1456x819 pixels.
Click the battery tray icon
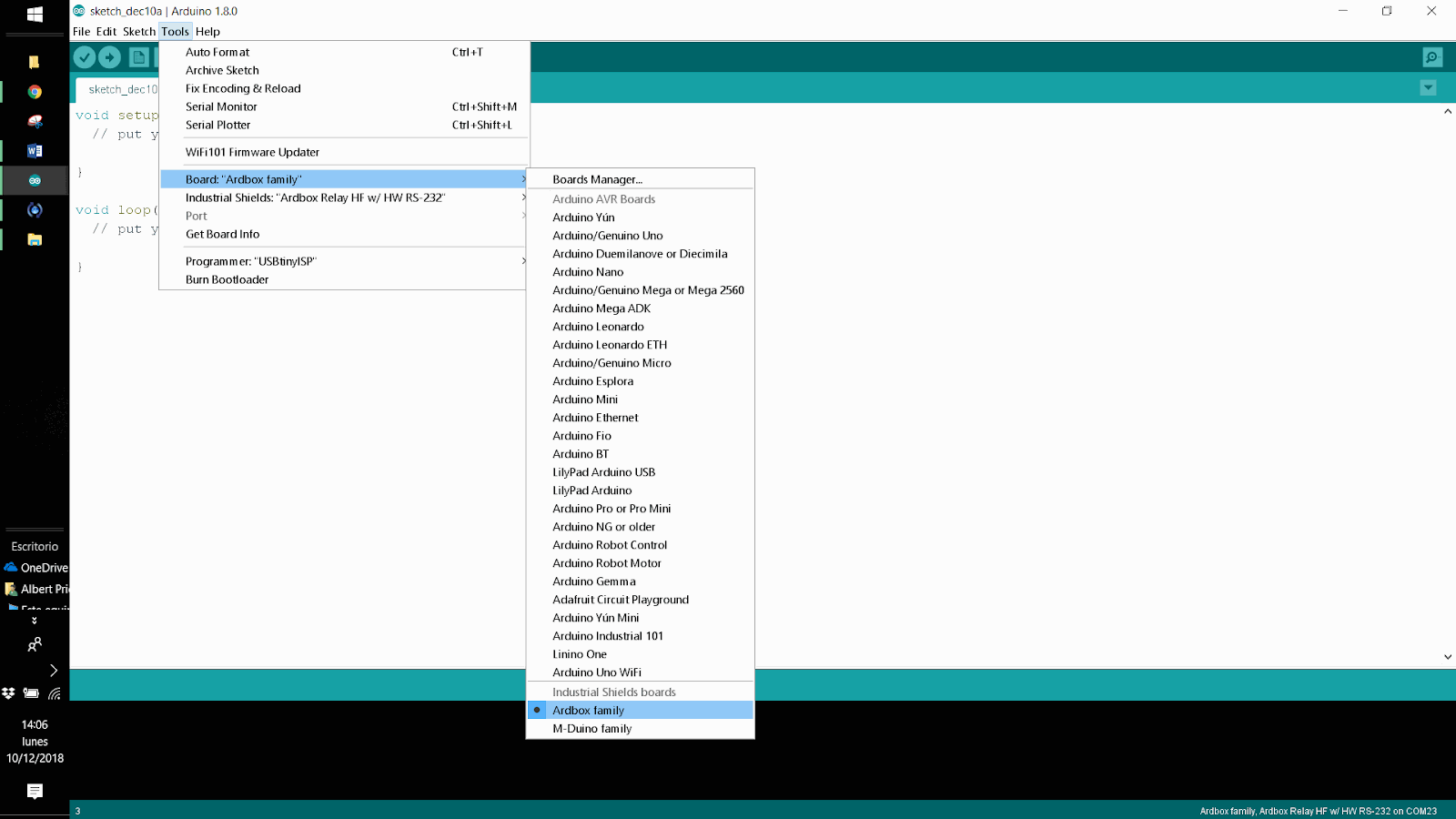[31, 693]
